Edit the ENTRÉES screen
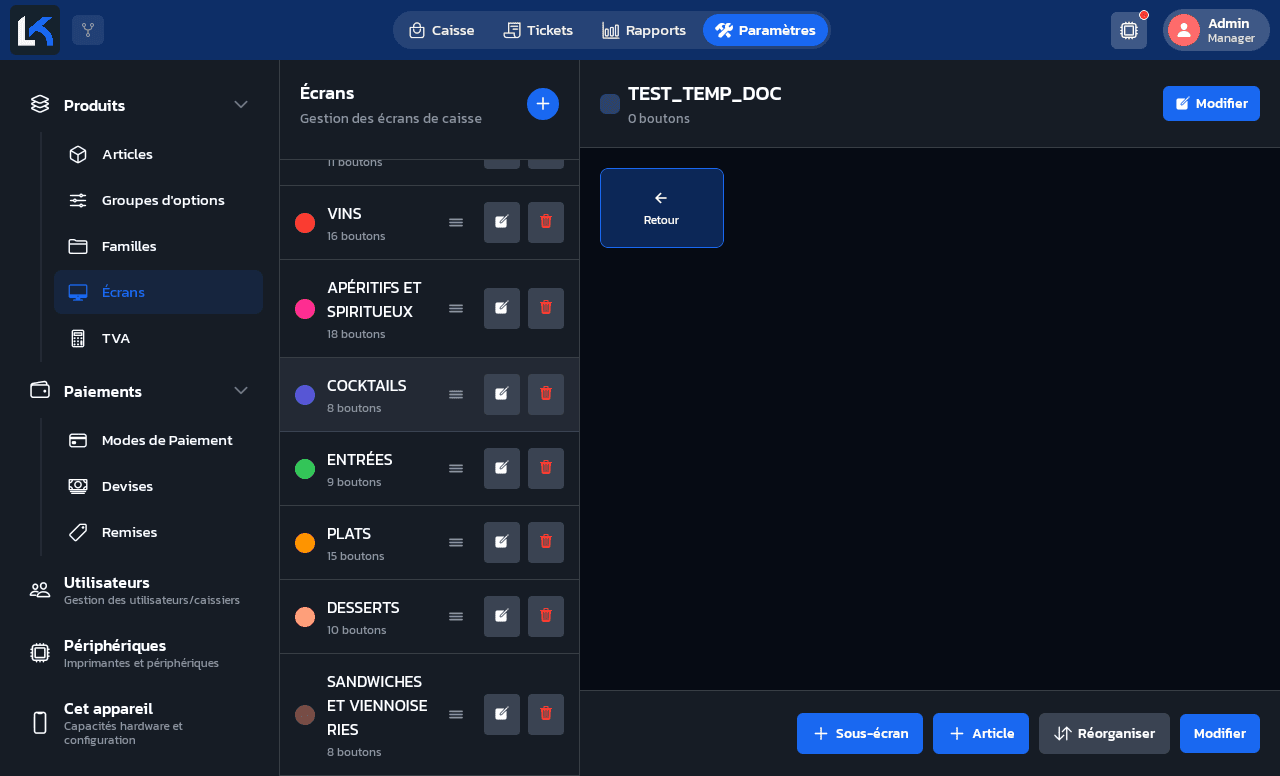The height and width of the screenshot is (776, 1280). click(x=502, y=468)
